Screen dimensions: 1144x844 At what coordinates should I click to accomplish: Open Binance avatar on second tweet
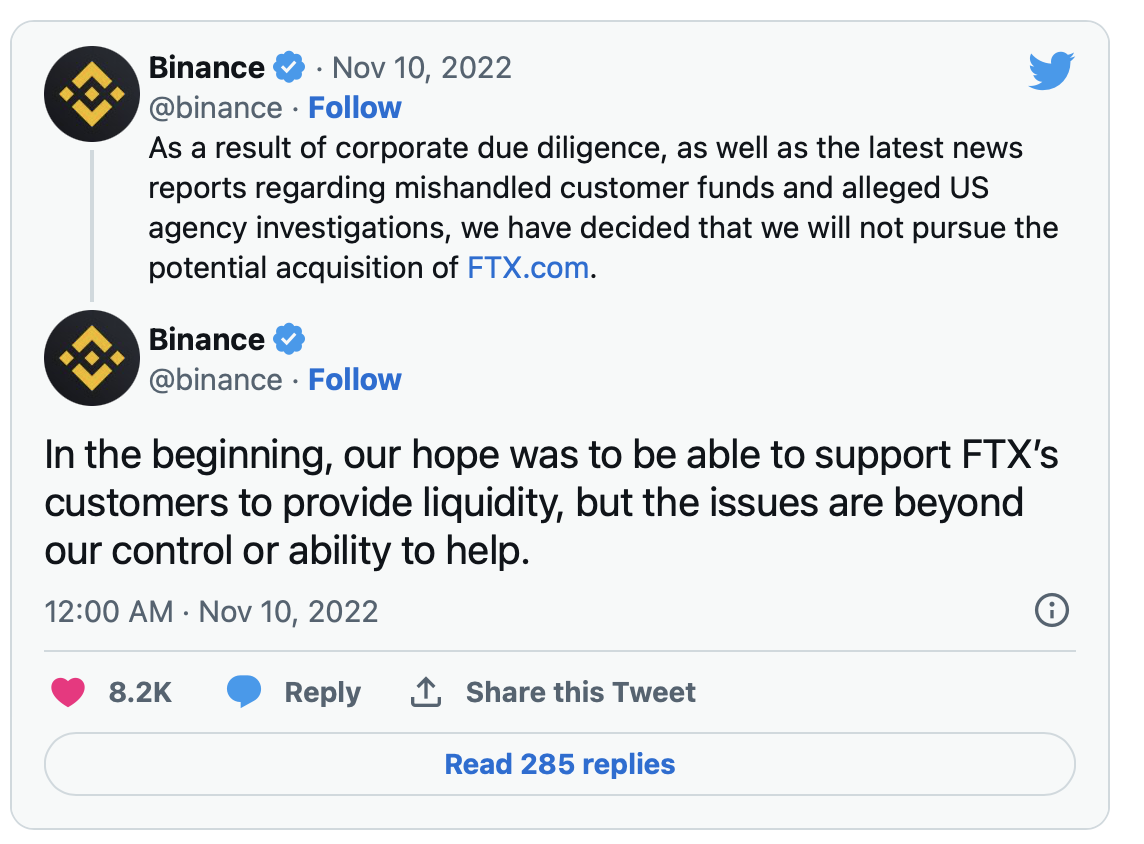click(91, 357)
